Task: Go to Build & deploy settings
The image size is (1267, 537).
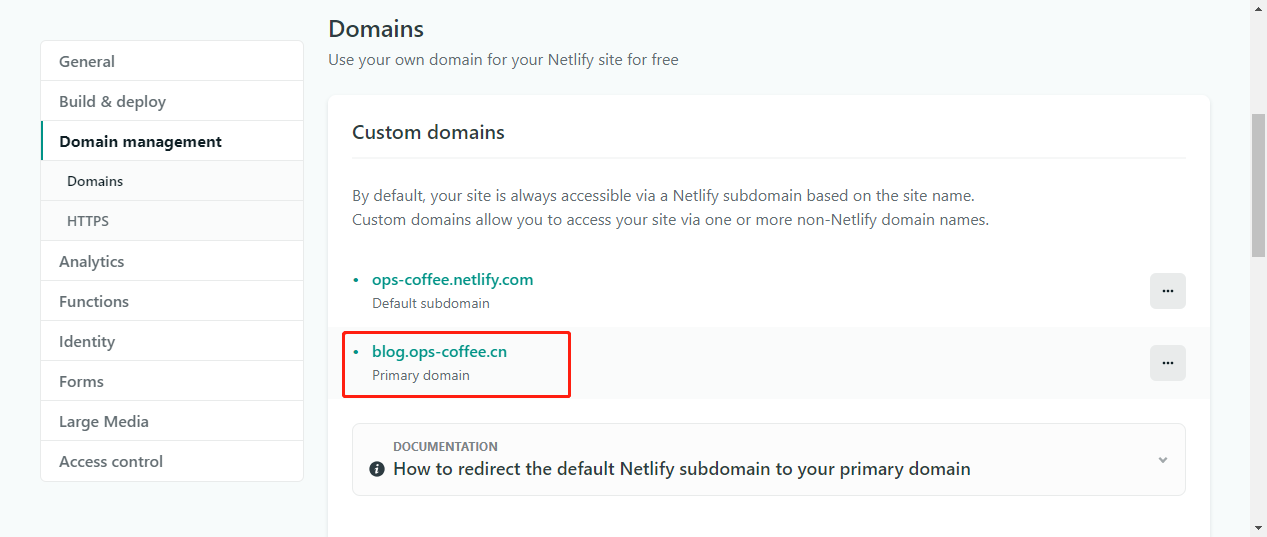Action: pyautogui.click(x=112, y=101)
